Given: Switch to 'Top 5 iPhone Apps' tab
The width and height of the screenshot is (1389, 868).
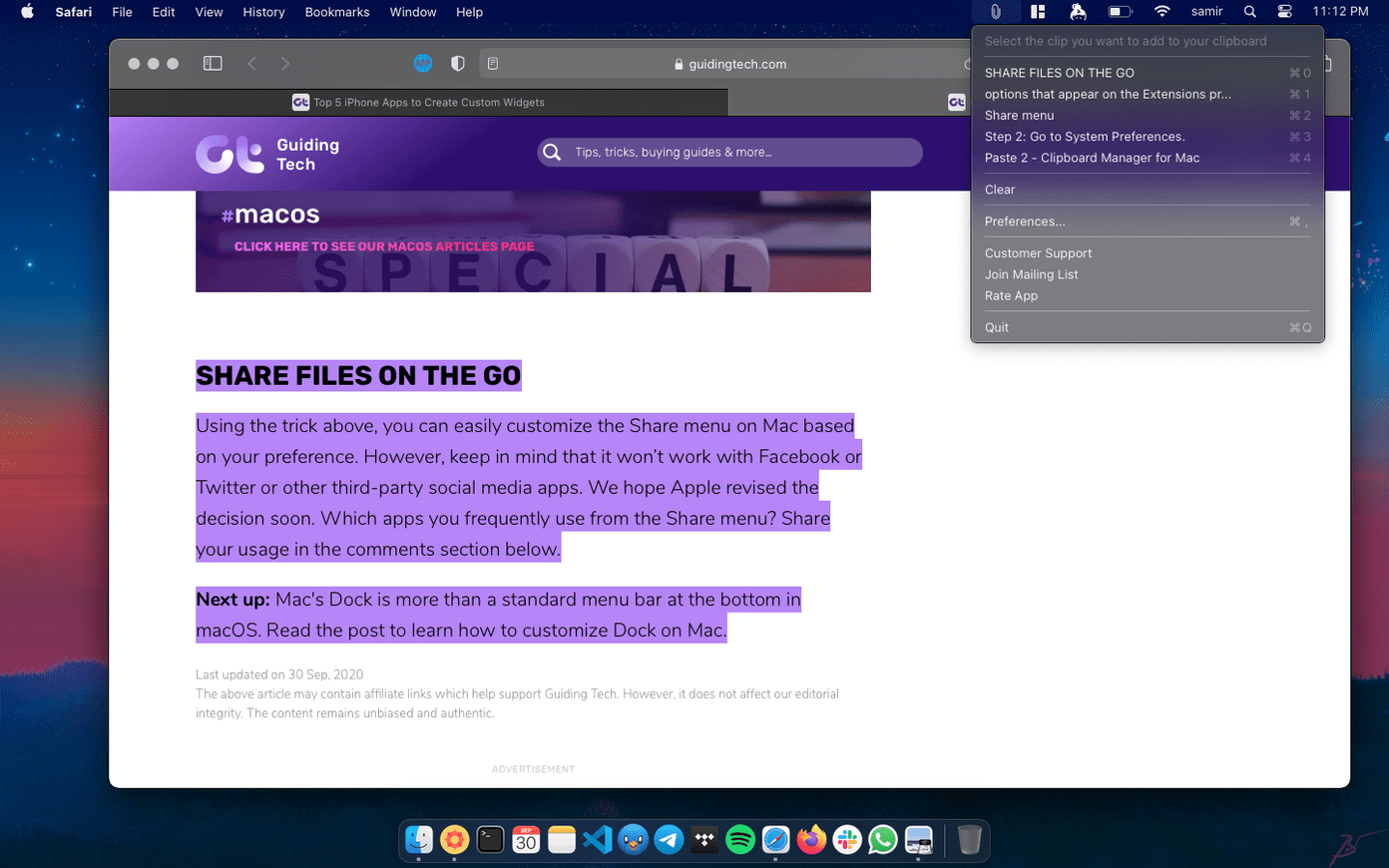Looking at the screenshot, I should (x=418, y=102).
